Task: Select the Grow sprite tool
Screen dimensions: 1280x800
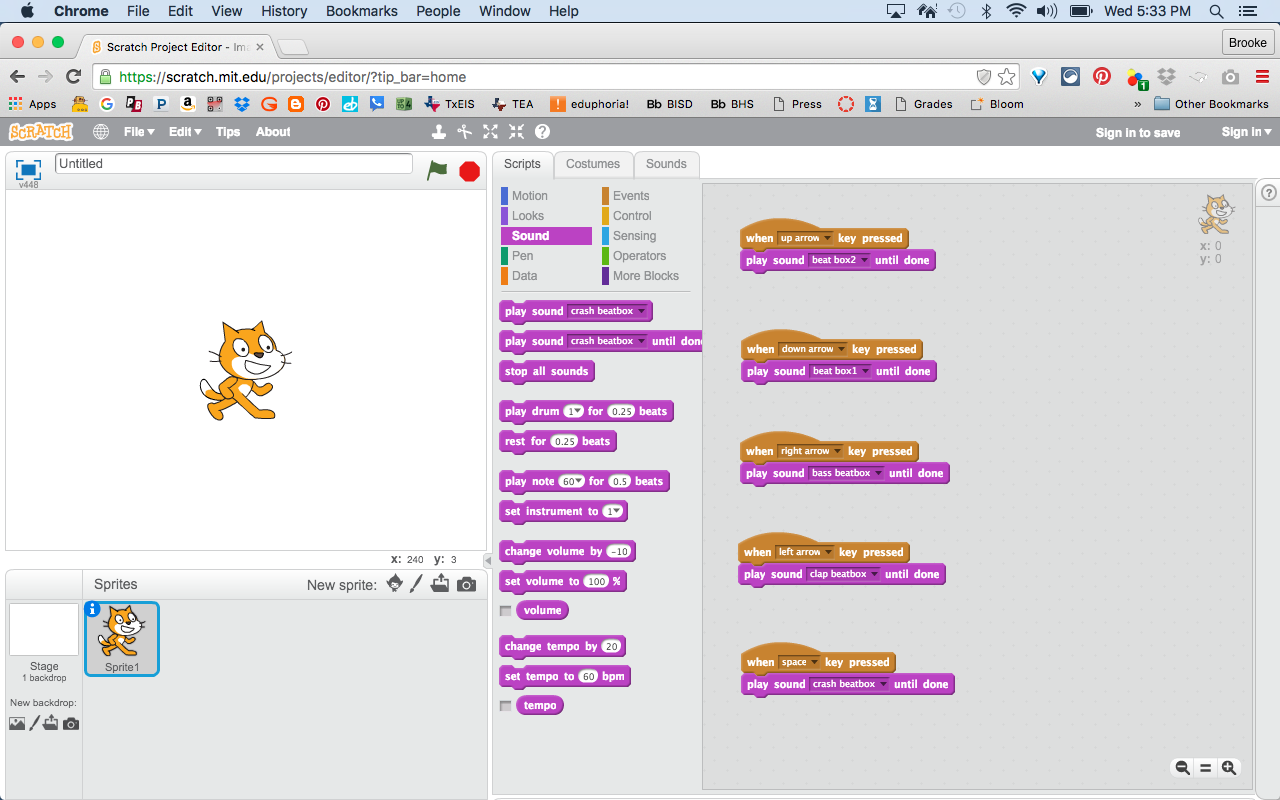Action: 490,131
